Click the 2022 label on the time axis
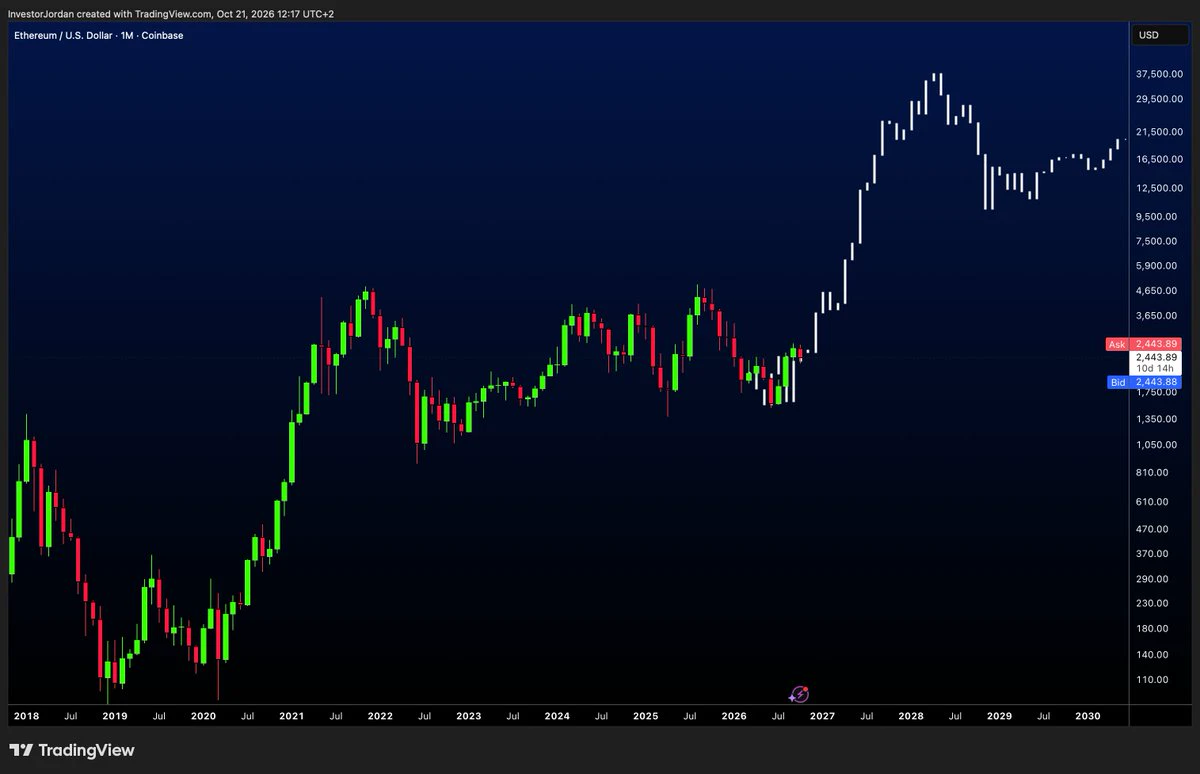1200x774 pixels. click(x=380, y=717)
